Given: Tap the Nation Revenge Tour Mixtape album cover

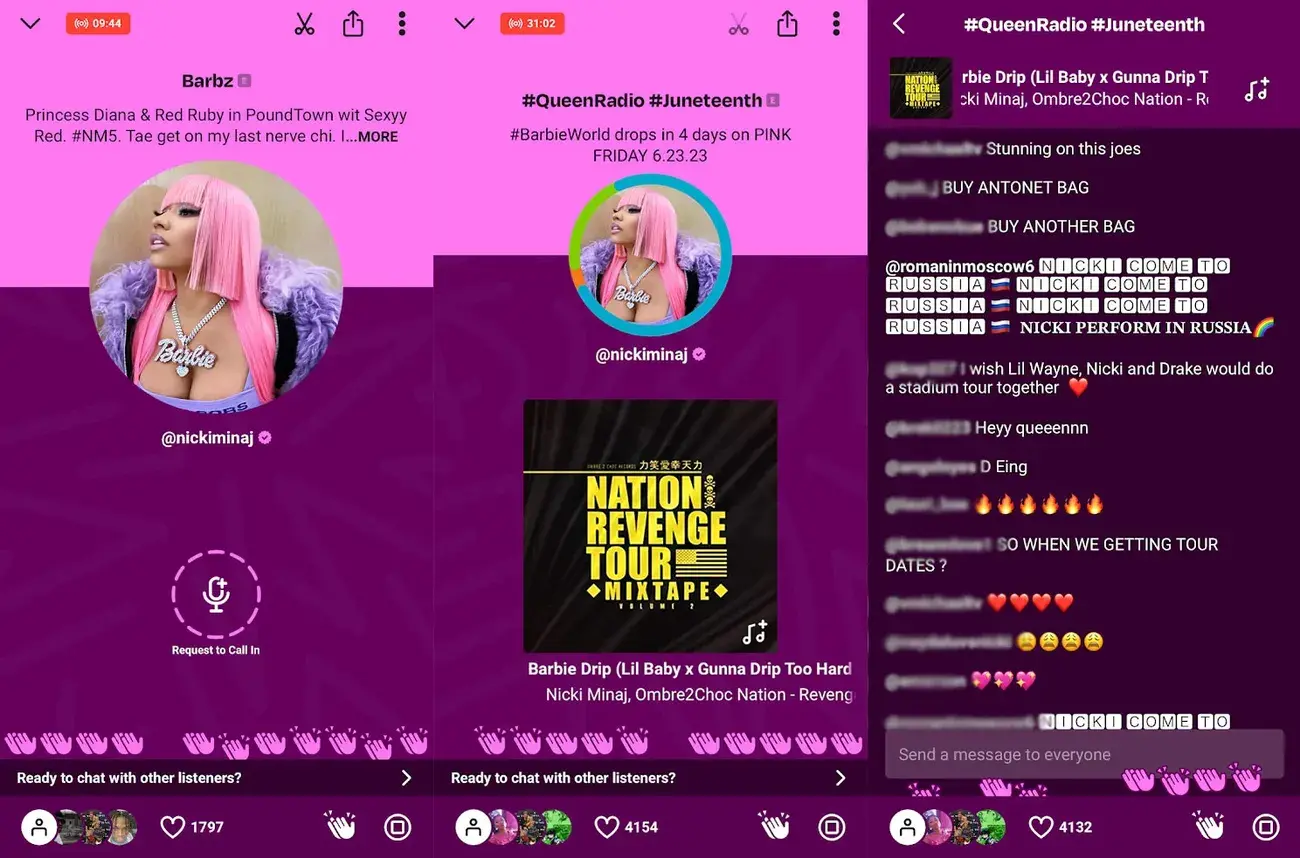Looking at the screenshot, I should [x=650, y=526].
